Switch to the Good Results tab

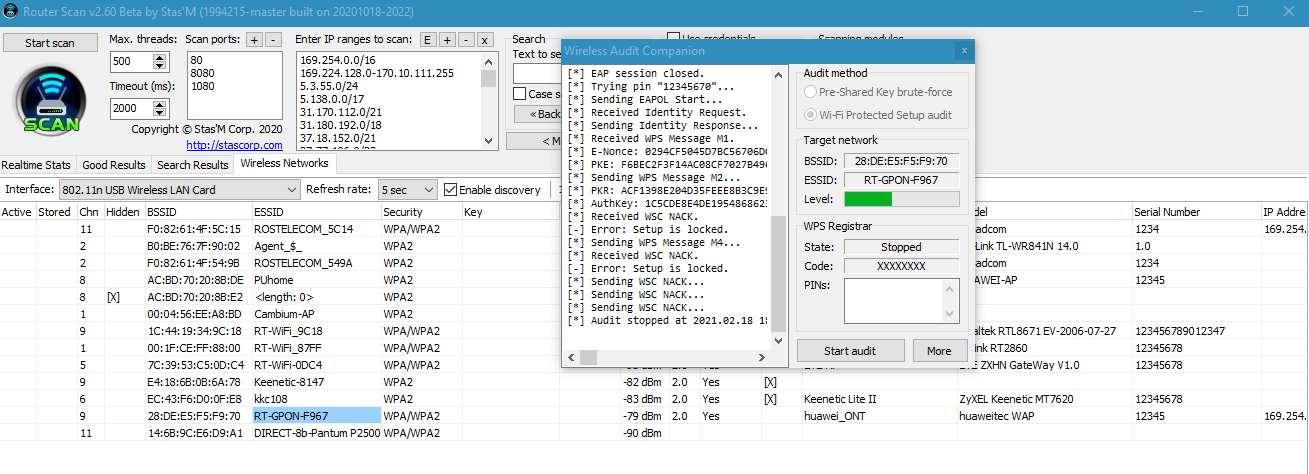coord(114,165)
